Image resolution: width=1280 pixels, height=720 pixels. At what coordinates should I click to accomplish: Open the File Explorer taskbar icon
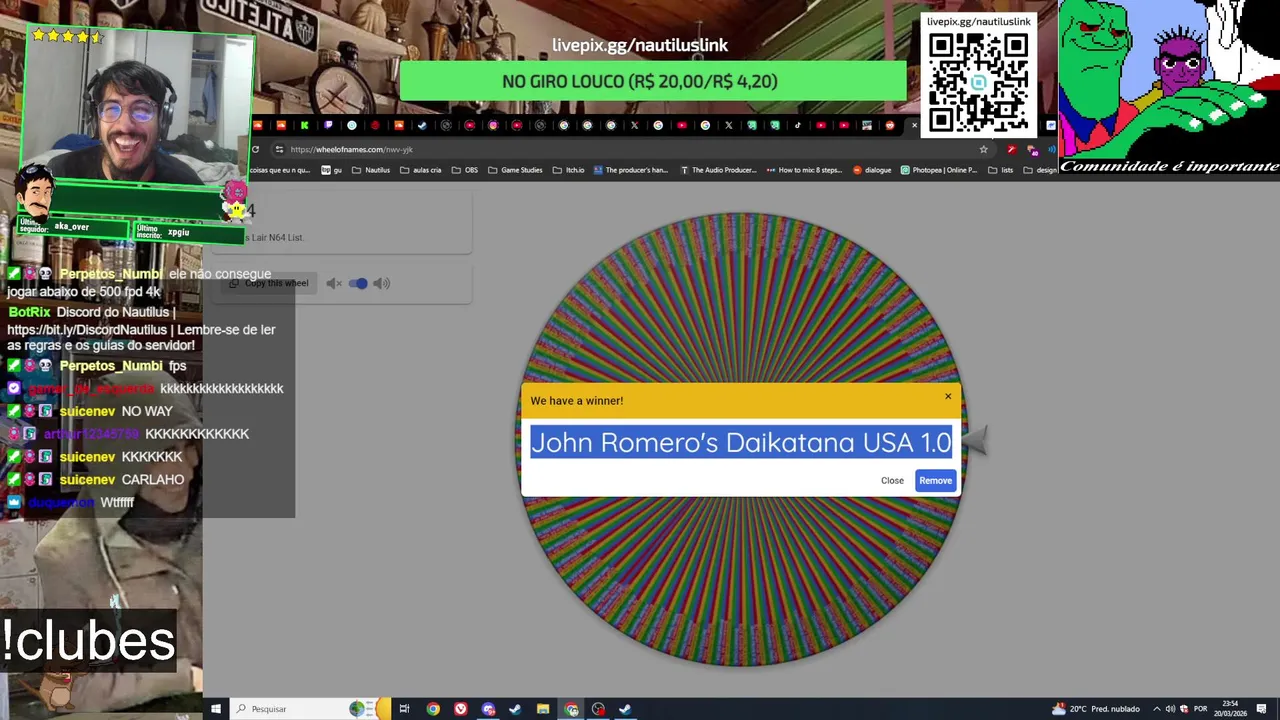[x=543, y=709]
